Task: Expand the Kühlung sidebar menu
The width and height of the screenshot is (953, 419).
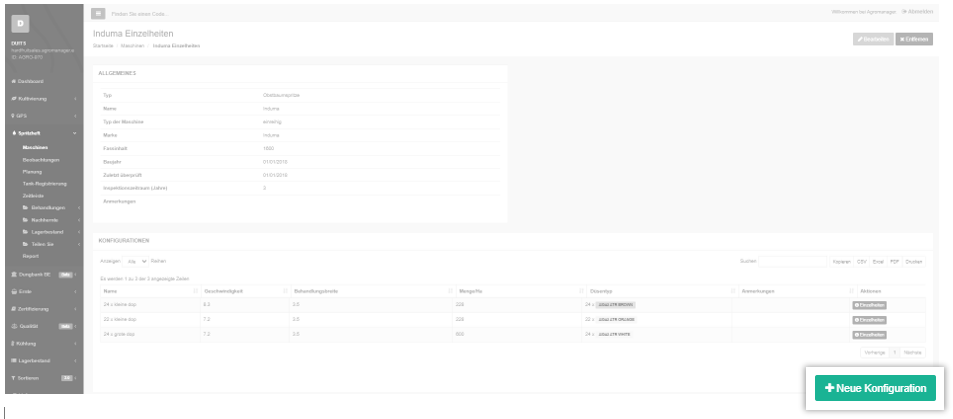Action: pos(44,344)
